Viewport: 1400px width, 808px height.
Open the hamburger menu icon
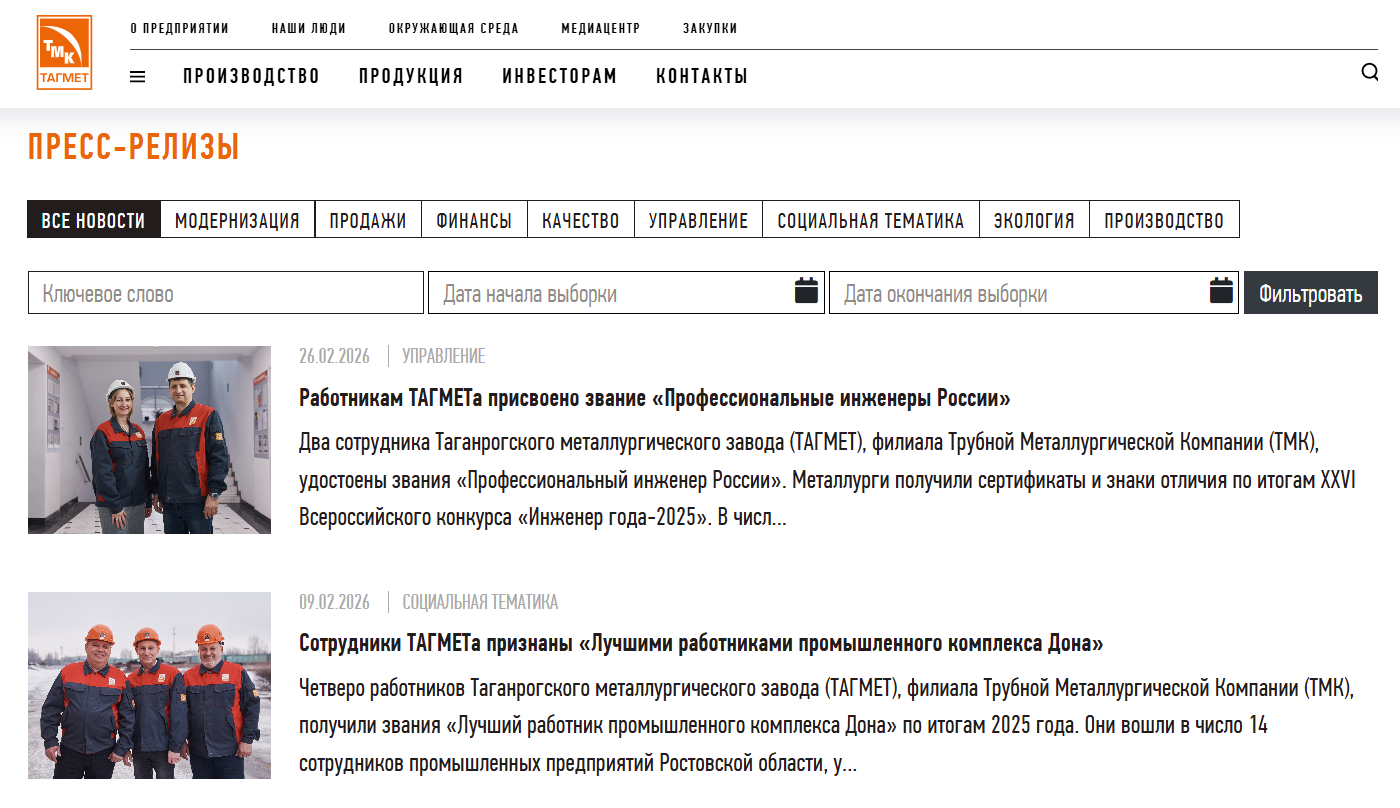[138, 77]
